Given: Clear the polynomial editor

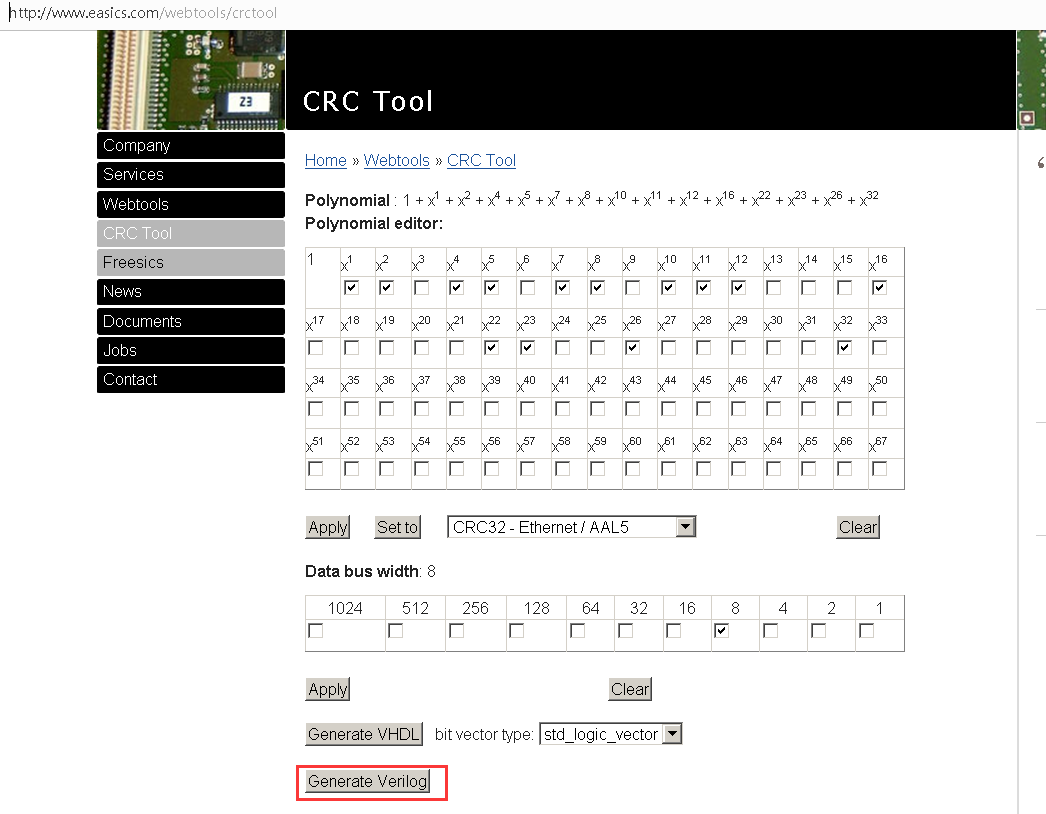Looking at the screenshot, I should [858, 527].
